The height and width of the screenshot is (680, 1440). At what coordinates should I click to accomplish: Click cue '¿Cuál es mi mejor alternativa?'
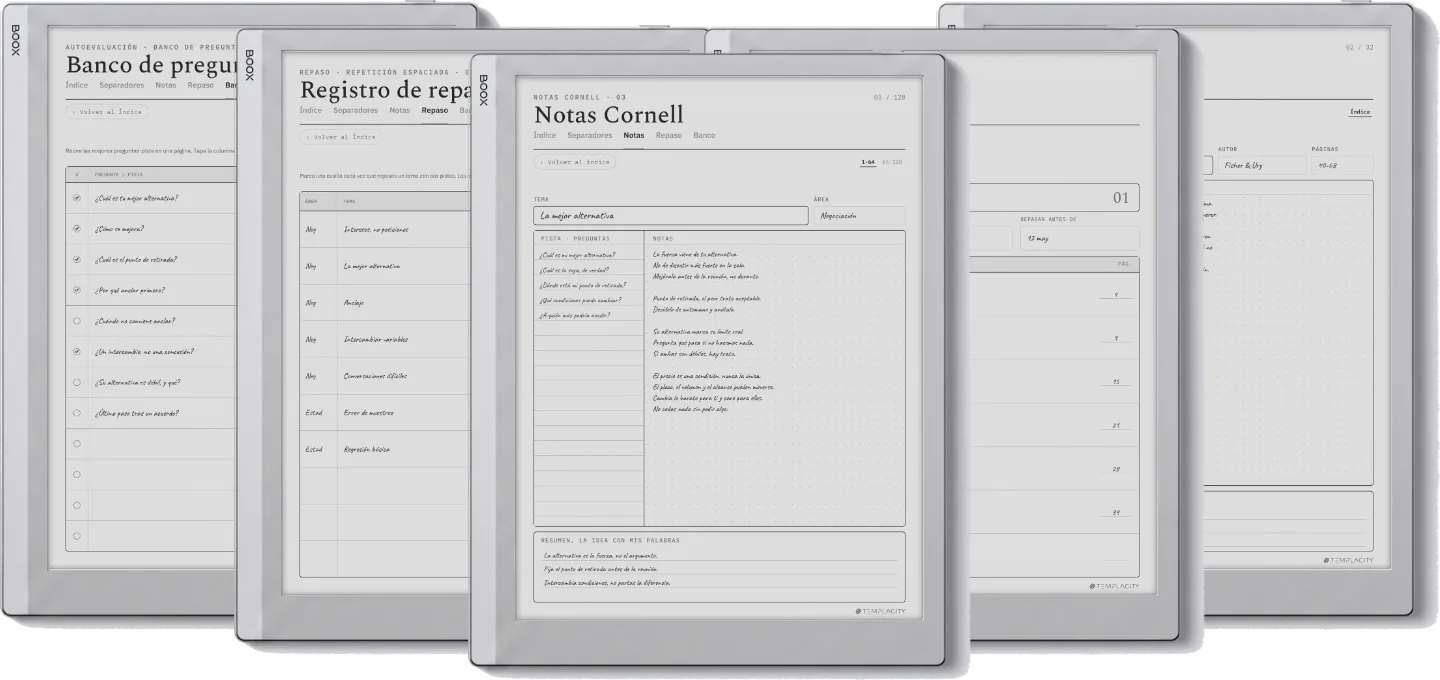pos(578,255)
